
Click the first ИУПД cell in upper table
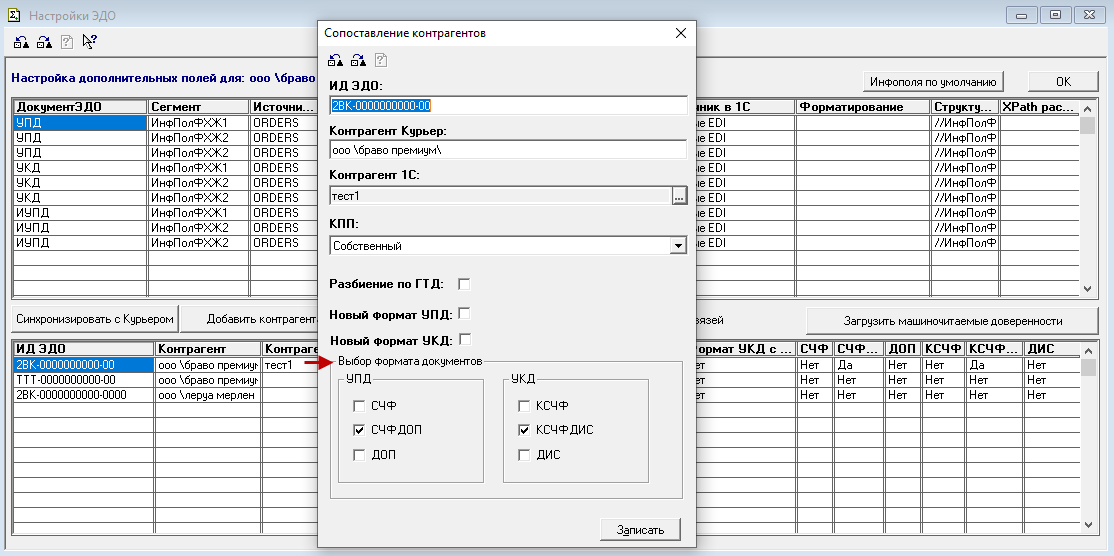pos(80,212)
